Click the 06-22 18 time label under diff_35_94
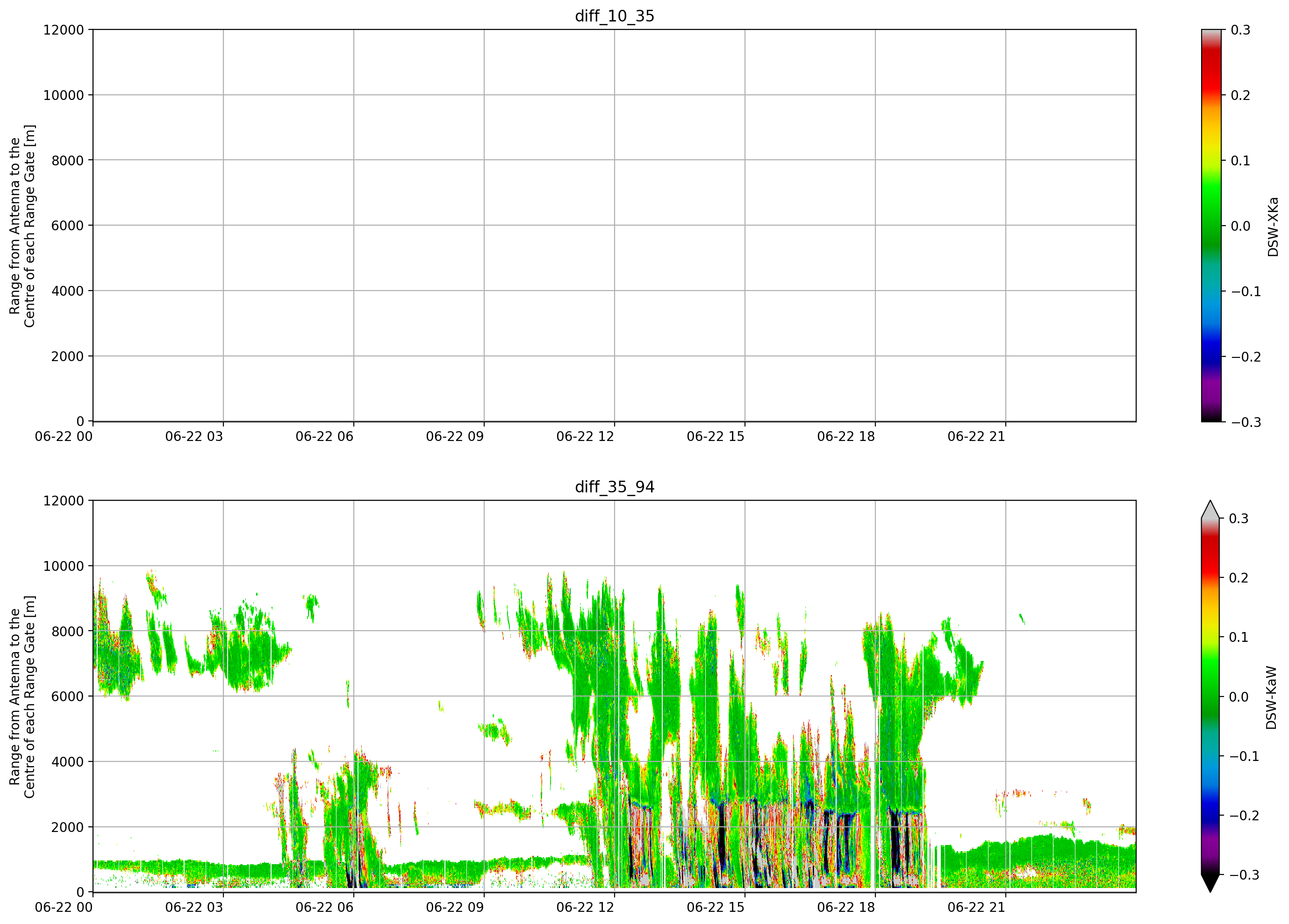 point(846,908)
